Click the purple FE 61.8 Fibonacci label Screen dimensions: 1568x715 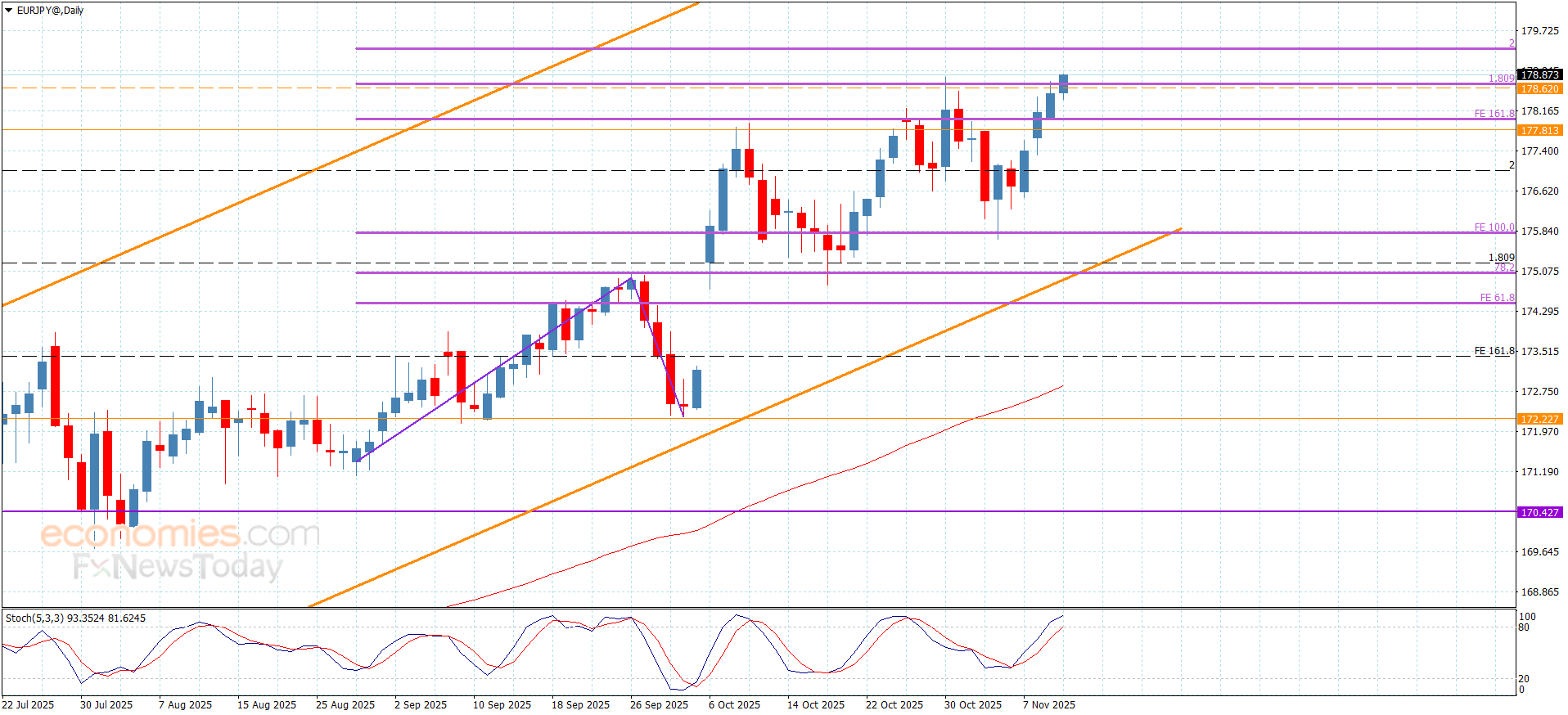coord(1497,298)
